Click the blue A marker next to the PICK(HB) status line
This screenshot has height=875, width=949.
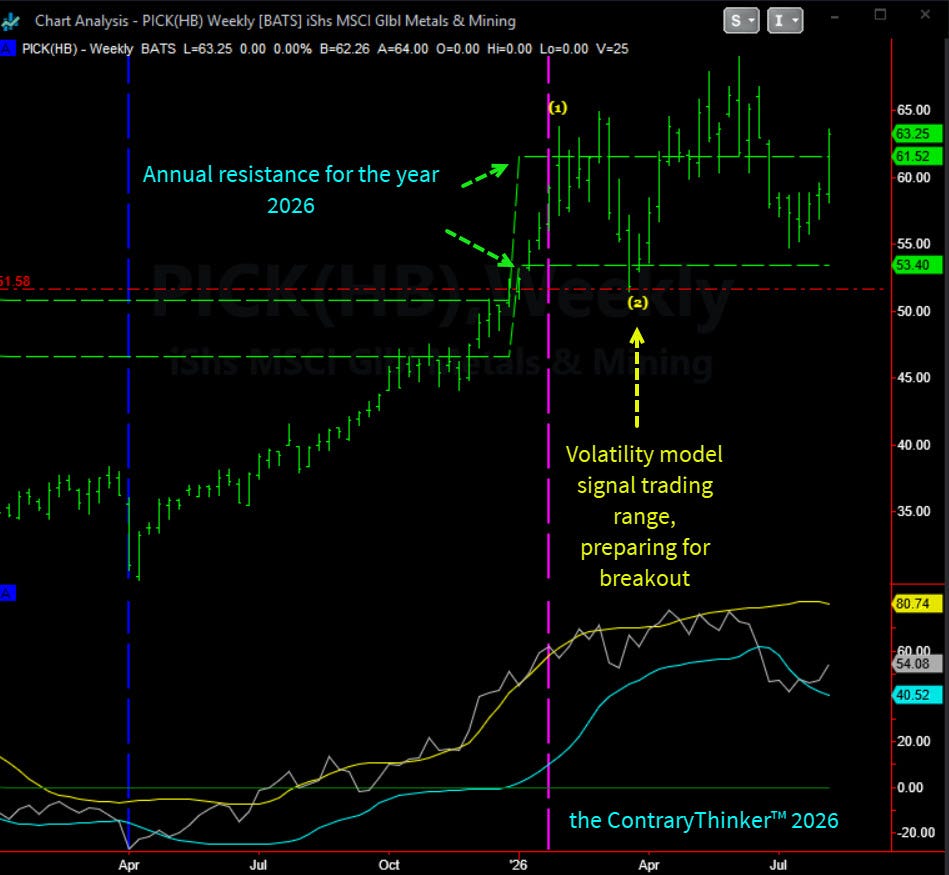coord(7,48)
